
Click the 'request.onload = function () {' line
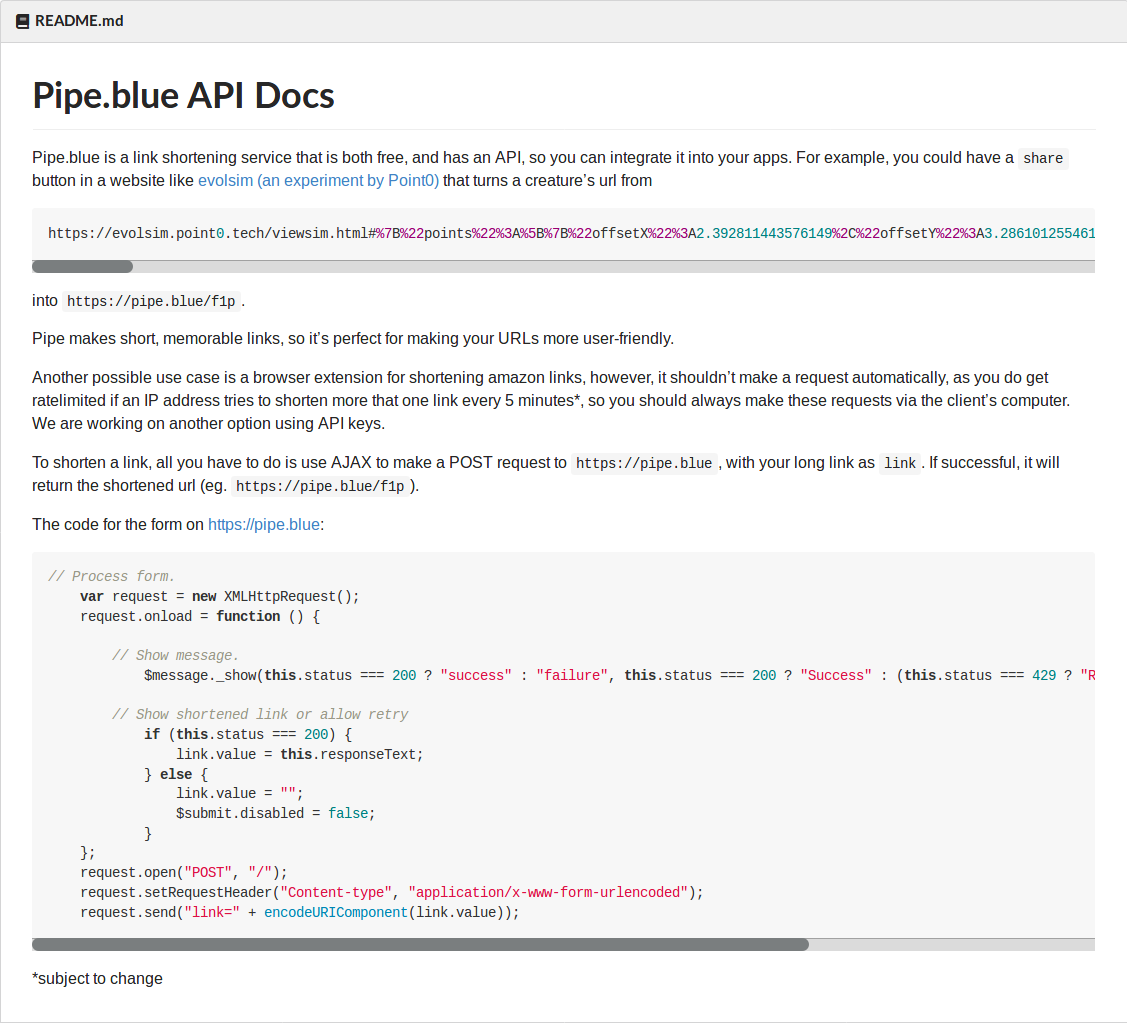[x=200, y=617]
